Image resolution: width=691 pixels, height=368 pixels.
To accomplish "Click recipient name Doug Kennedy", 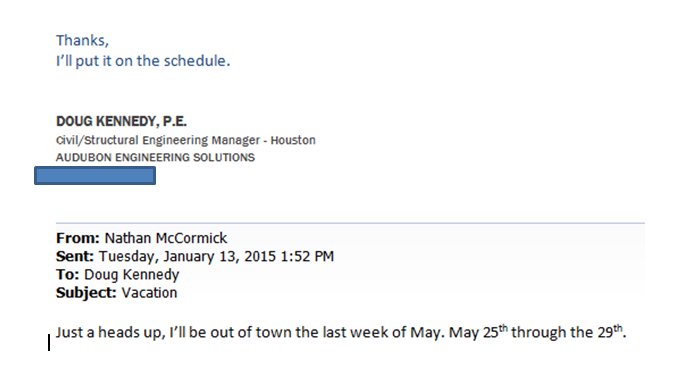I will point(132,275).
